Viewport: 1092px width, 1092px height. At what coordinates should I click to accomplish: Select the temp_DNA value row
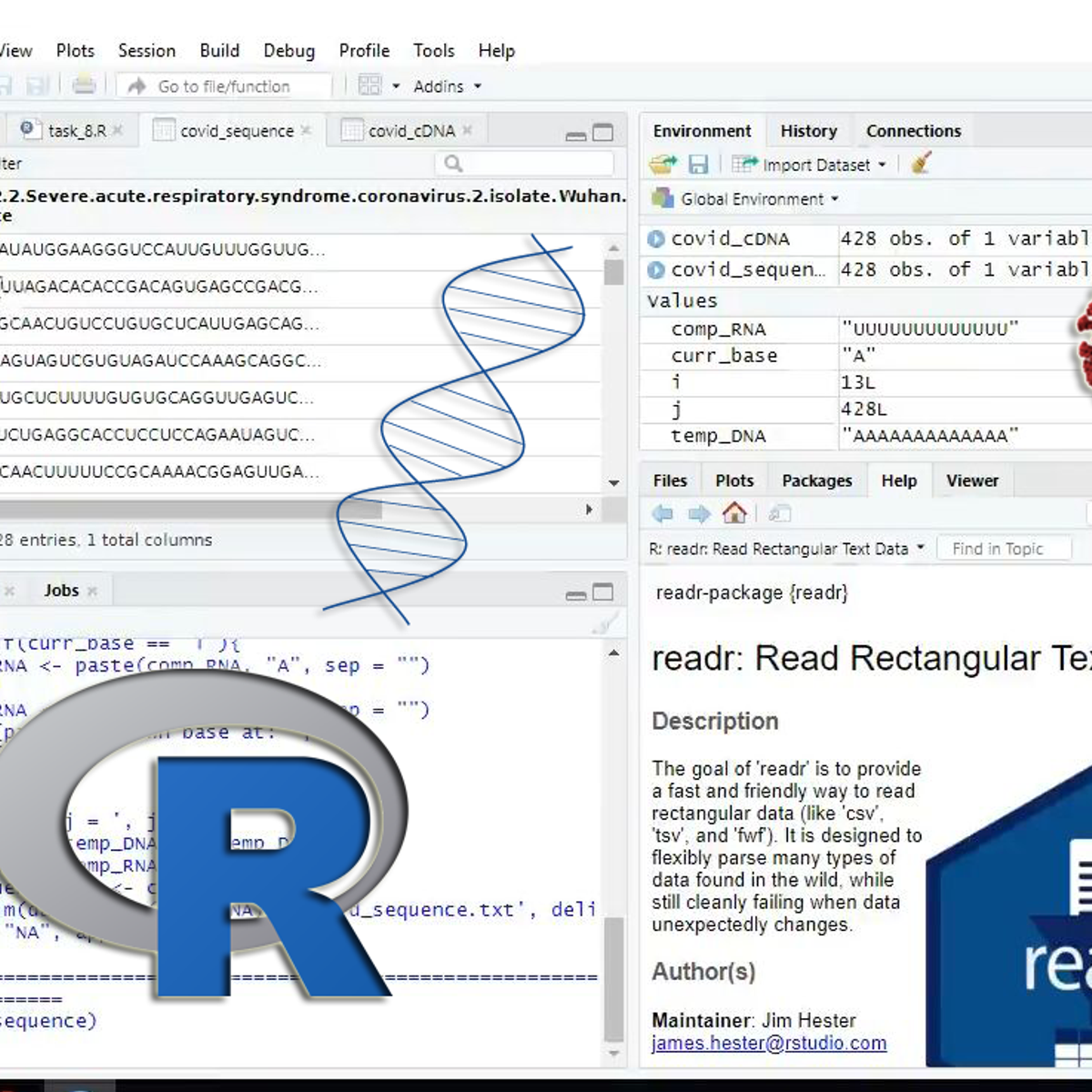pos(866,436)
